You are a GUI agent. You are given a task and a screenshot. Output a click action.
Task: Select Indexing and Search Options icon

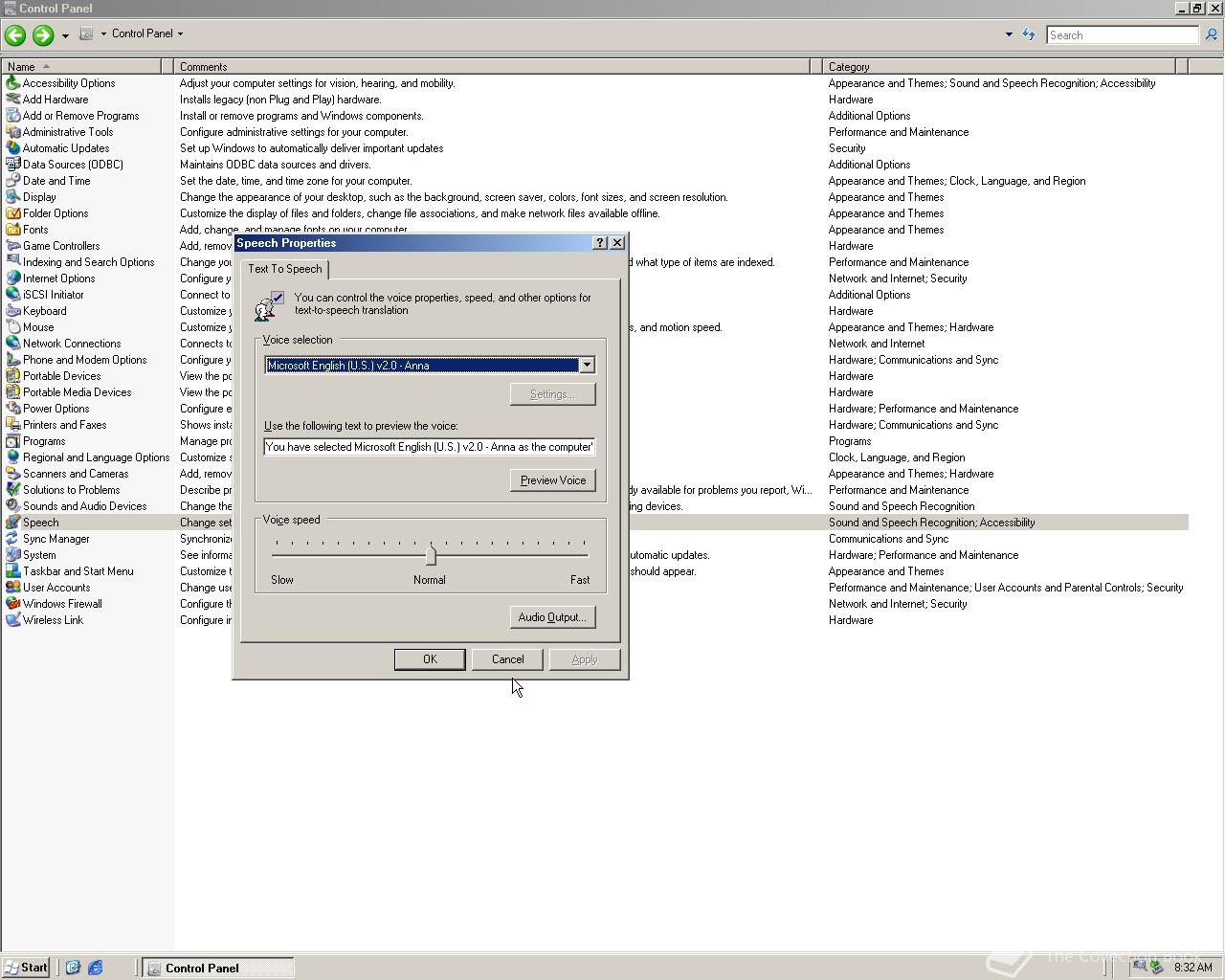(12, 262)
